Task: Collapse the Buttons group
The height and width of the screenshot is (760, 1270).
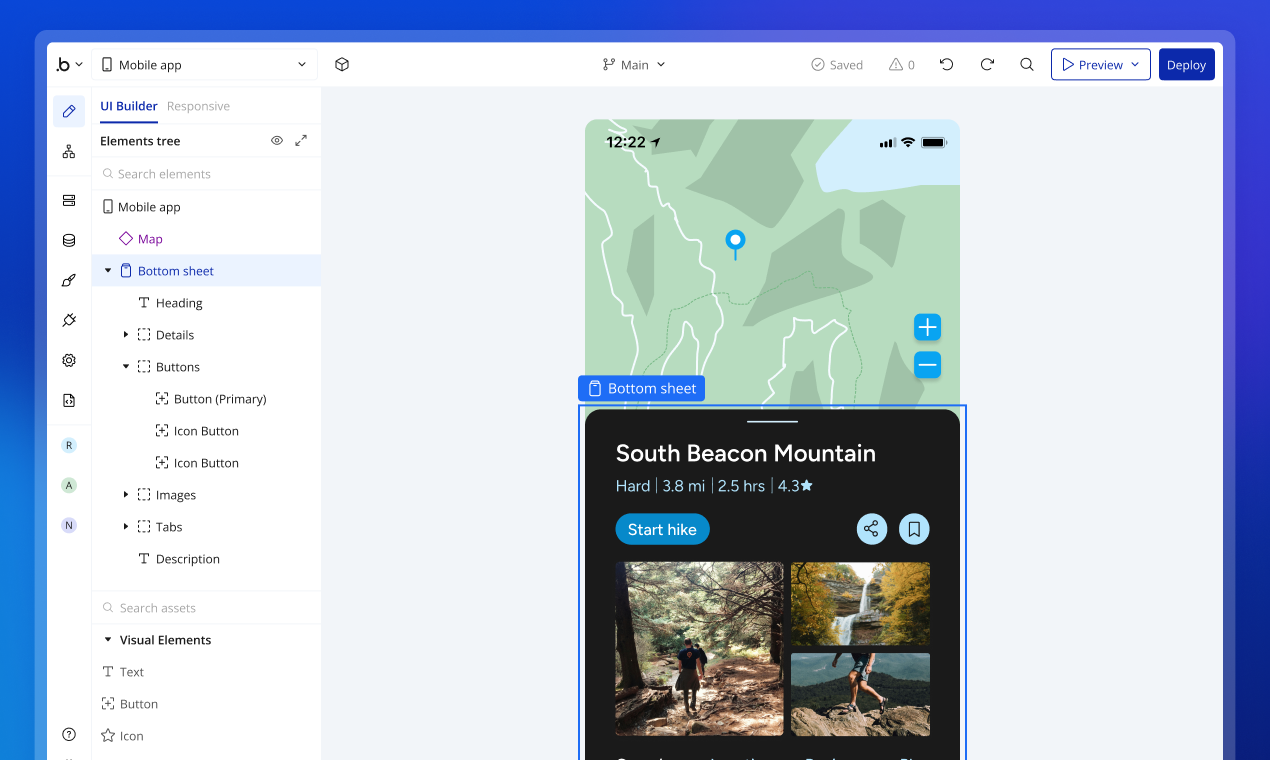Action: coord(126,367)
